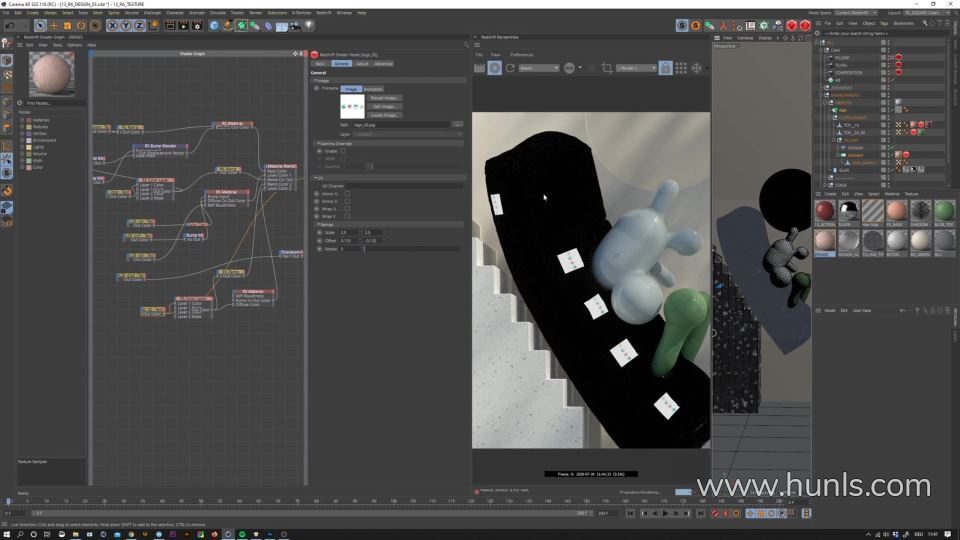Toggle the Y axis lock
960x540 pixels.
pyautogui.click(x=126, y=26)
